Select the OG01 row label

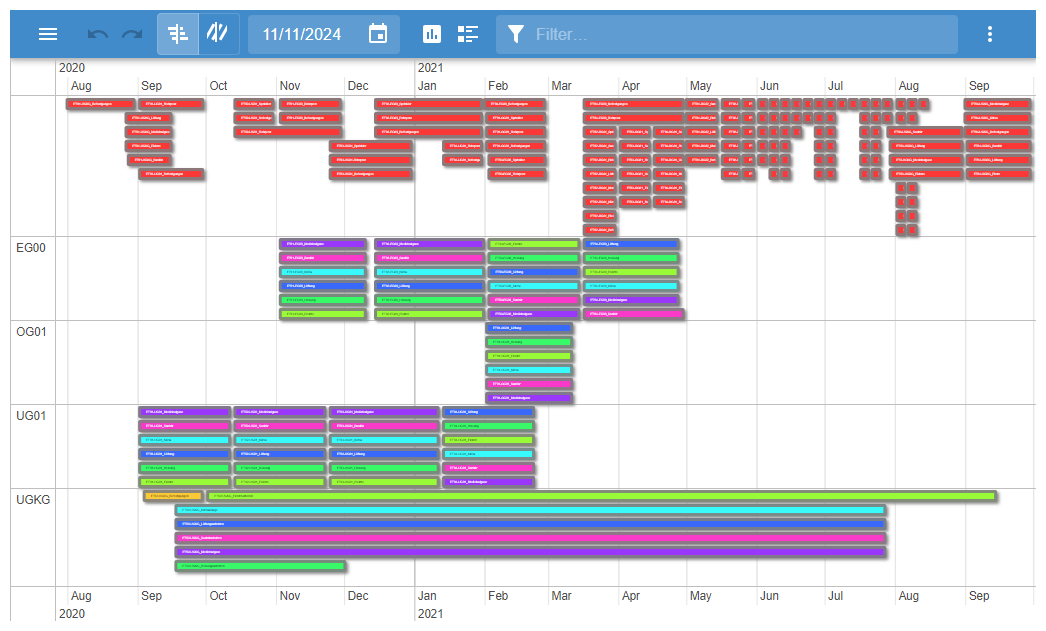[x=31, y=332]
